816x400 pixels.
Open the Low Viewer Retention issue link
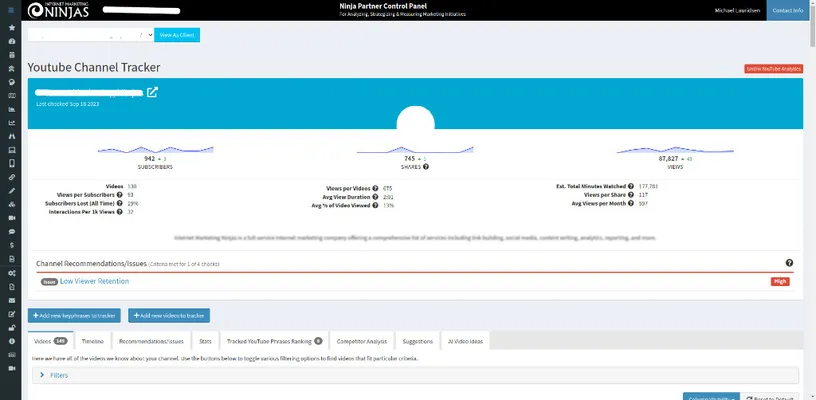(x=94, y=281)
